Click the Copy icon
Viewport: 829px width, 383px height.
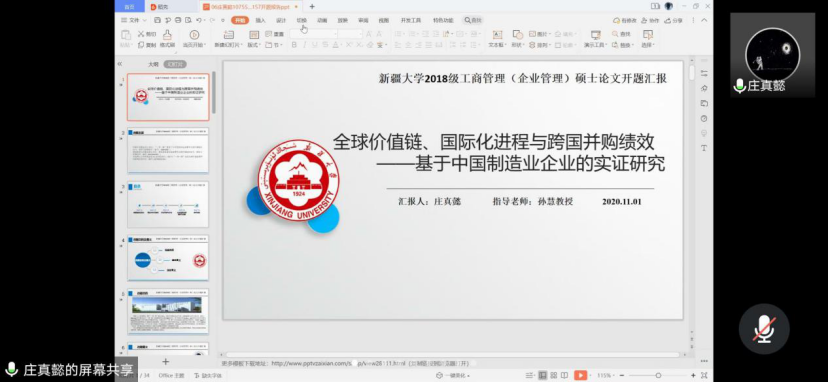(141, 45)
